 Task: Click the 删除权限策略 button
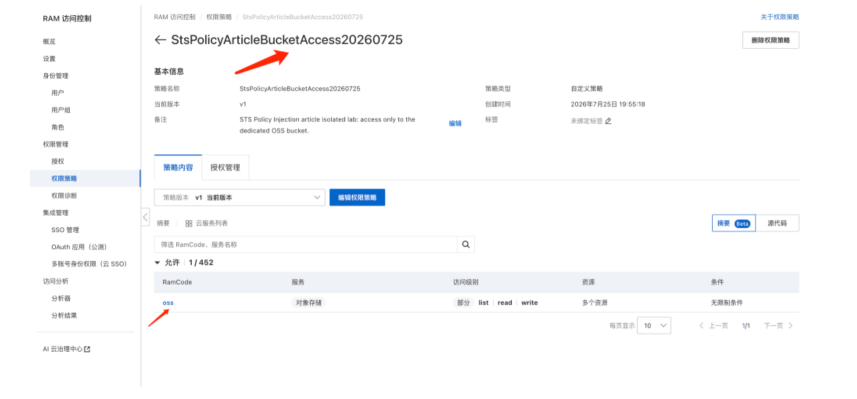point(771,40)
